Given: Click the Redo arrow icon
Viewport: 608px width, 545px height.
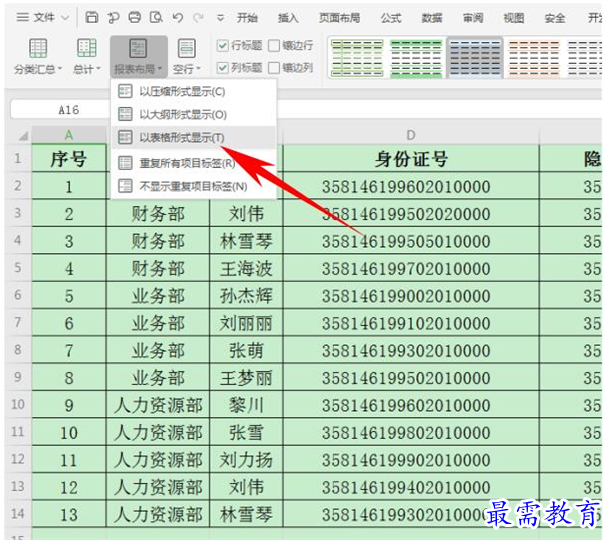Looking at the screenshot, I should 199,17.
